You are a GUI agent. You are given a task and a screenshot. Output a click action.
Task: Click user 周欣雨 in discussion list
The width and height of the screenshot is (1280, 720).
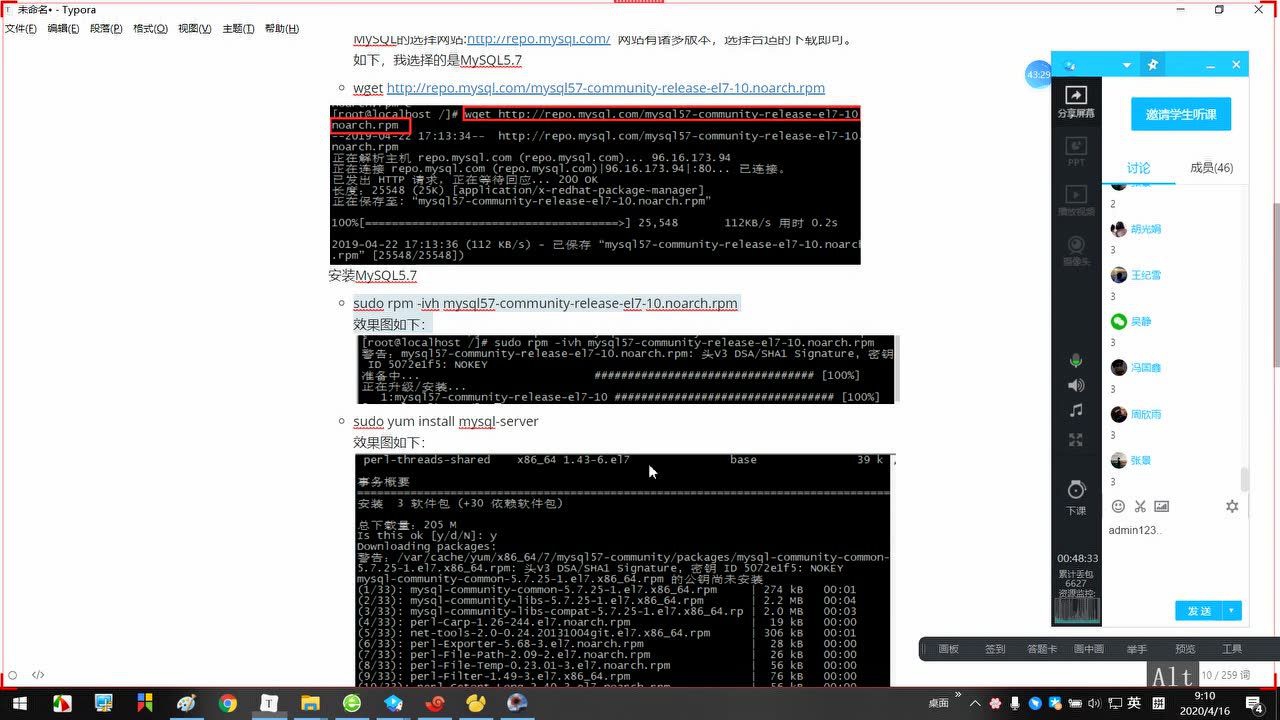tap(1145, 414)
